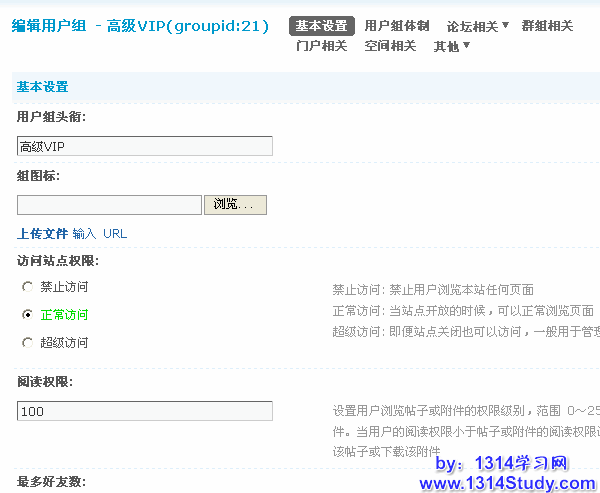Viewport: 600px width, 493px height.
Task: Go to the 群组相关 tab
Action: (x=547, y=26)
